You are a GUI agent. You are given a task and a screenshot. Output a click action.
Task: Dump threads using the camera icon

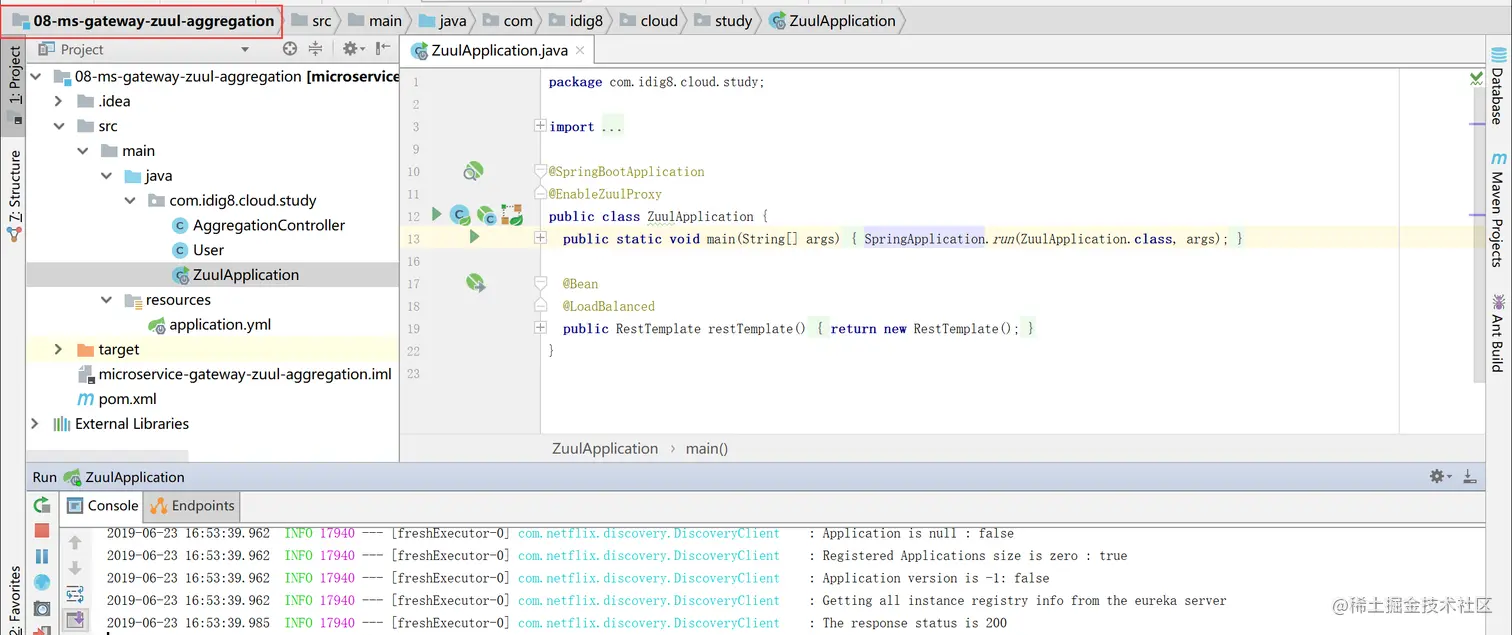(42, 608)
